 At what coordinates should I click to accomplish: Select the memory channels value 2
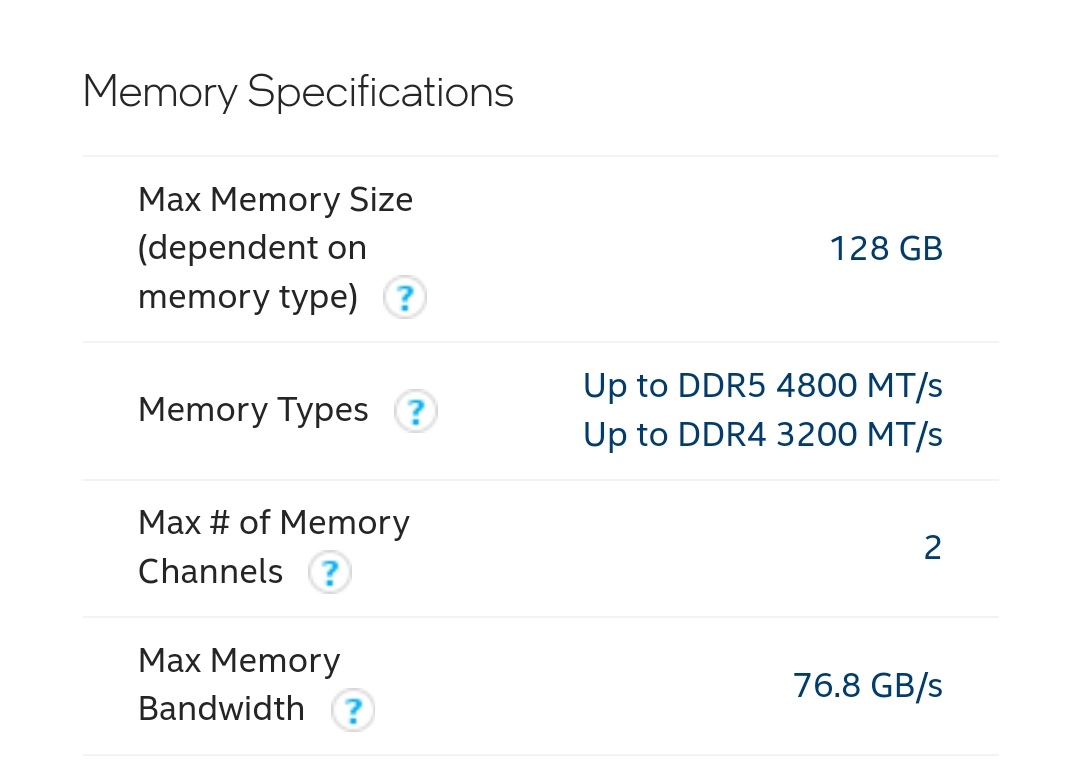[x=932, y=548]
